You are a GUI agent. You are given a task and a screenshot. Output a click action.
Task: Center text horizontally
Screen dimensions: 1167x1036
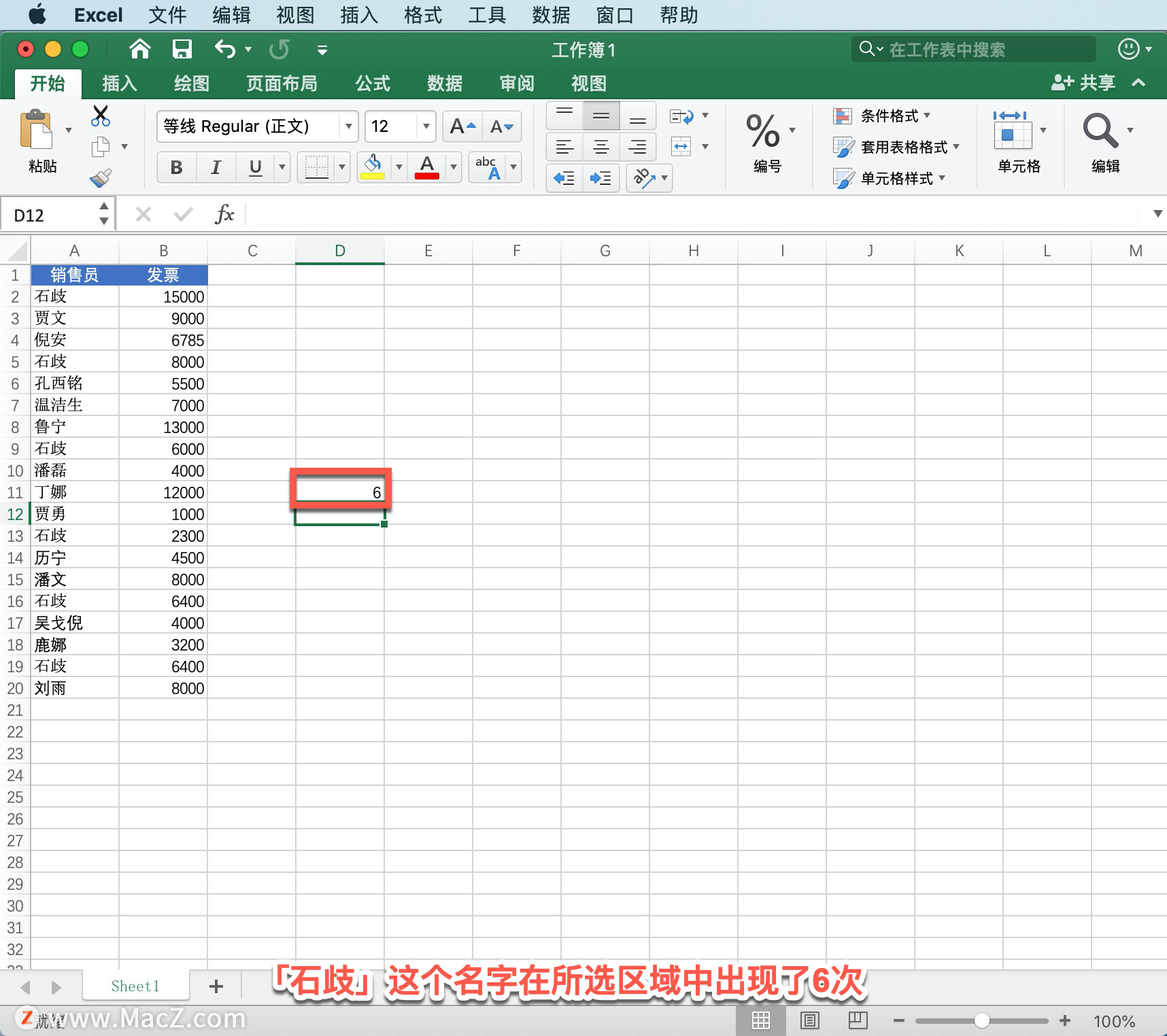(x=601, y=147)
